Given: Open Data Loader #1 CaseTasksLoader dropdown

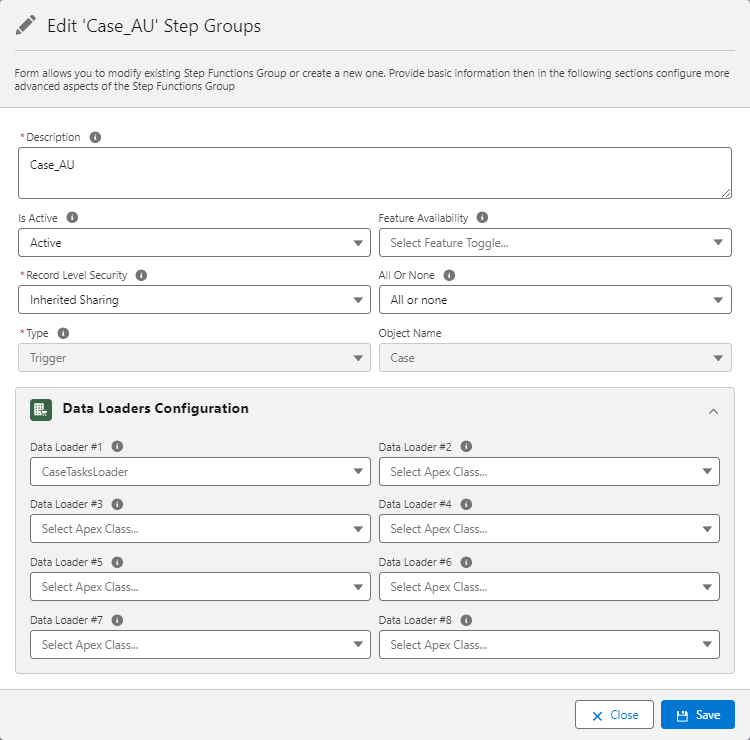Looking at the screenshot, I should [200, 472].
